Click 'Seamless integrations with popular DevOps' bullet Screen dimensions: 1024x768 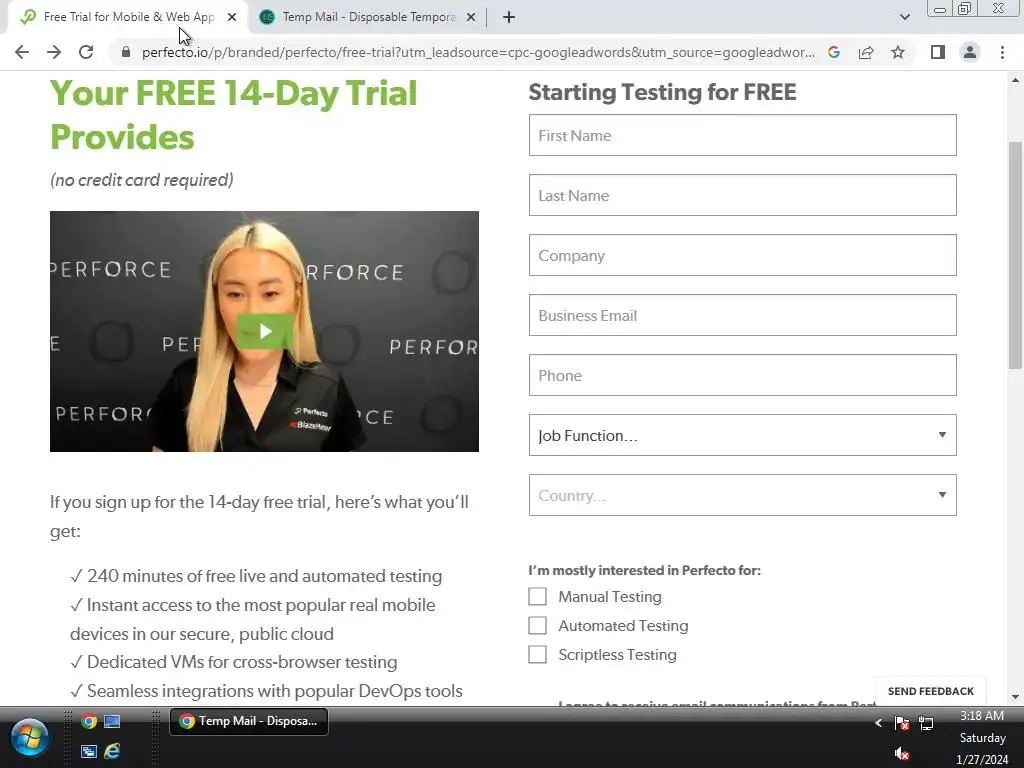266,691
